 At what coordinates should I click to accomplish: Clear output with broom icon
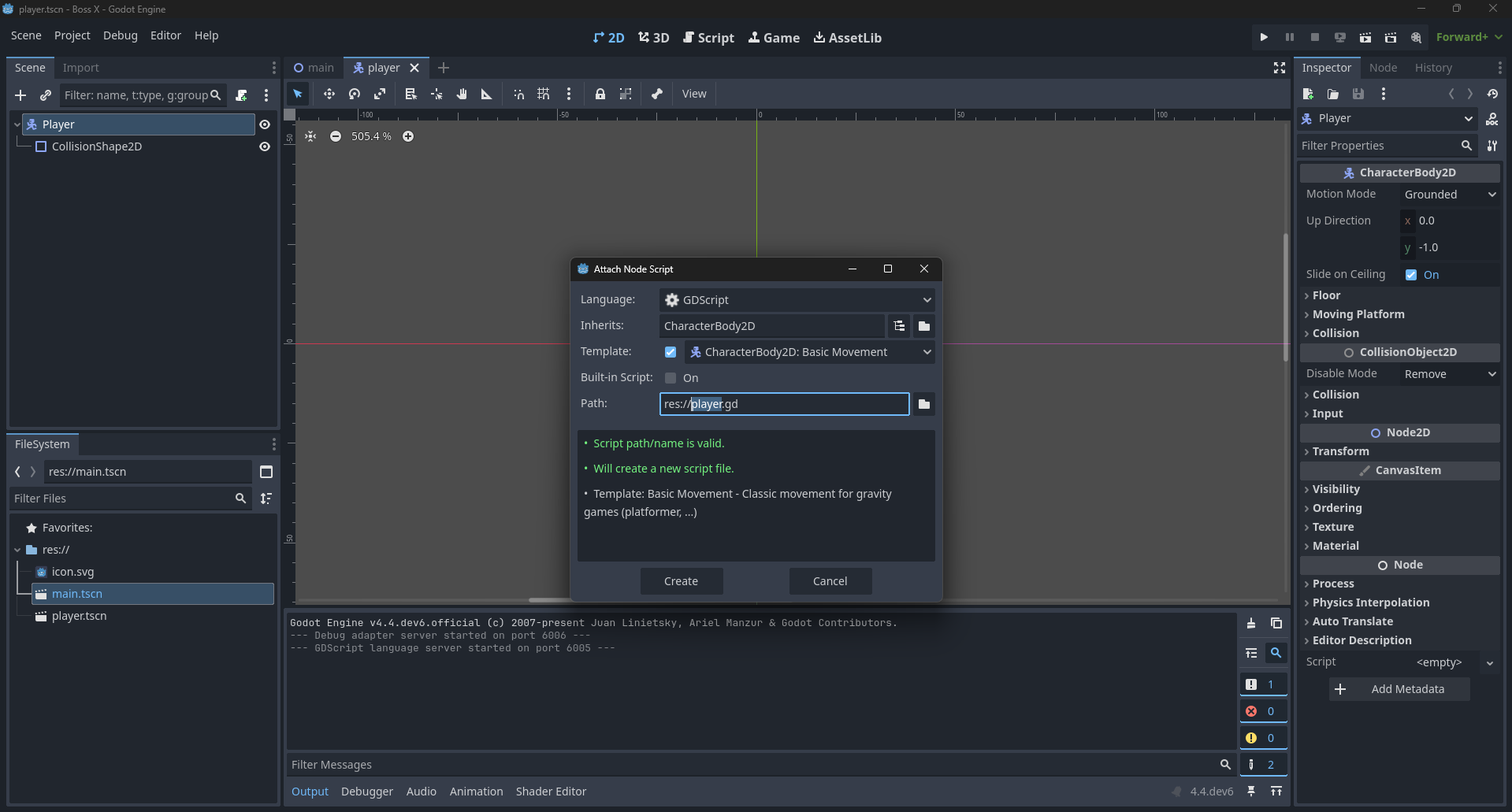(1251, 623)
